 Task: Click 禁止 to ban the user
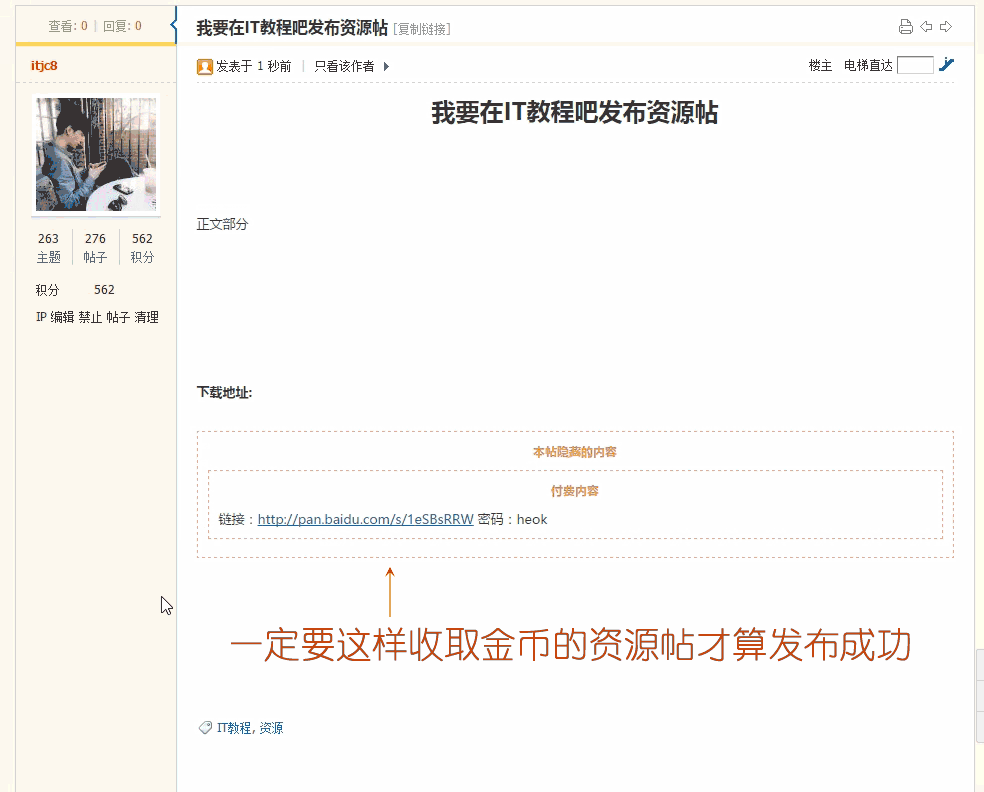91,317
